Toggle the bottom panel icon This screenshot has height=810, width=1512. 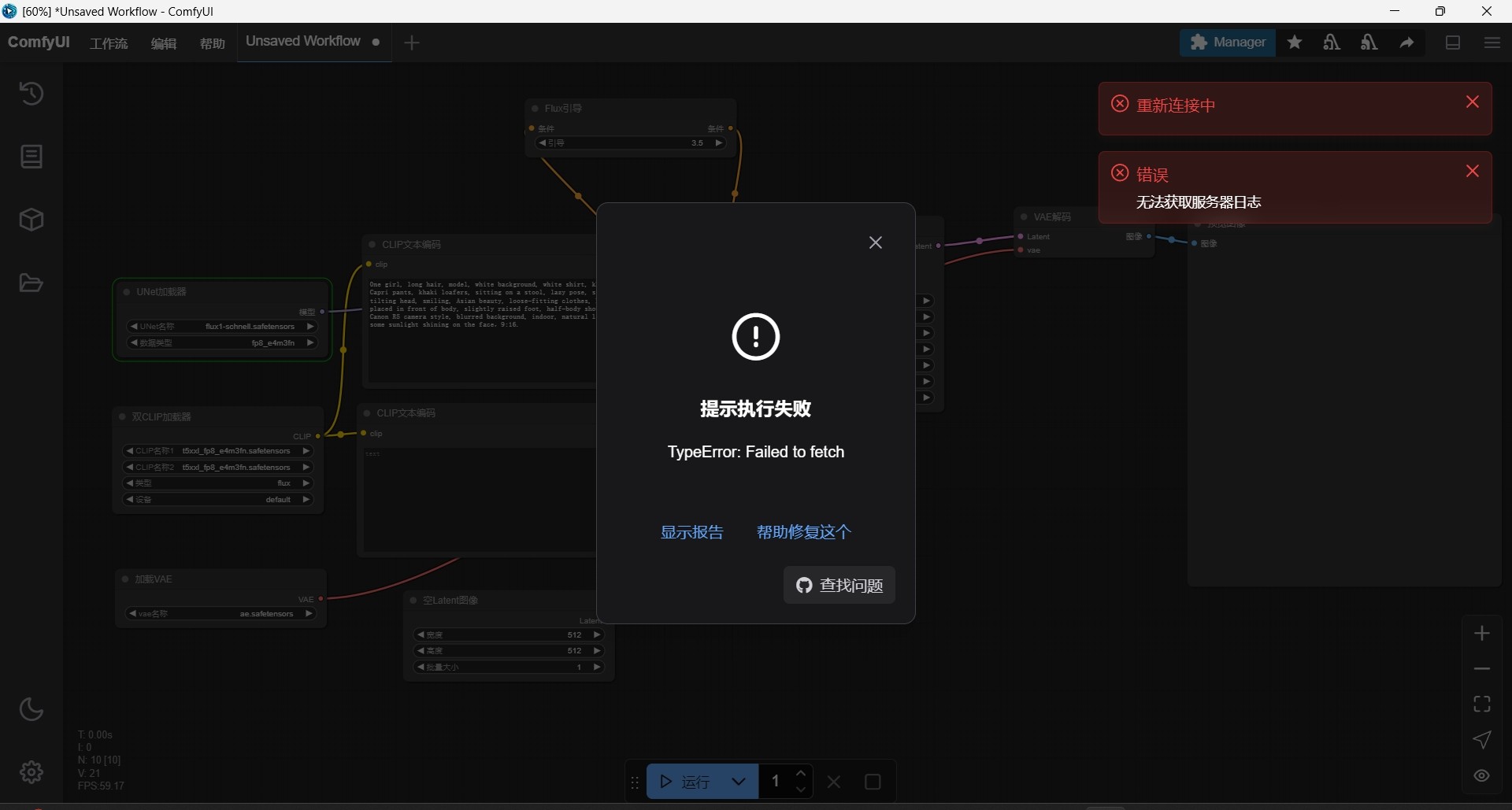pyautogui.click(x=1453, y=43)
